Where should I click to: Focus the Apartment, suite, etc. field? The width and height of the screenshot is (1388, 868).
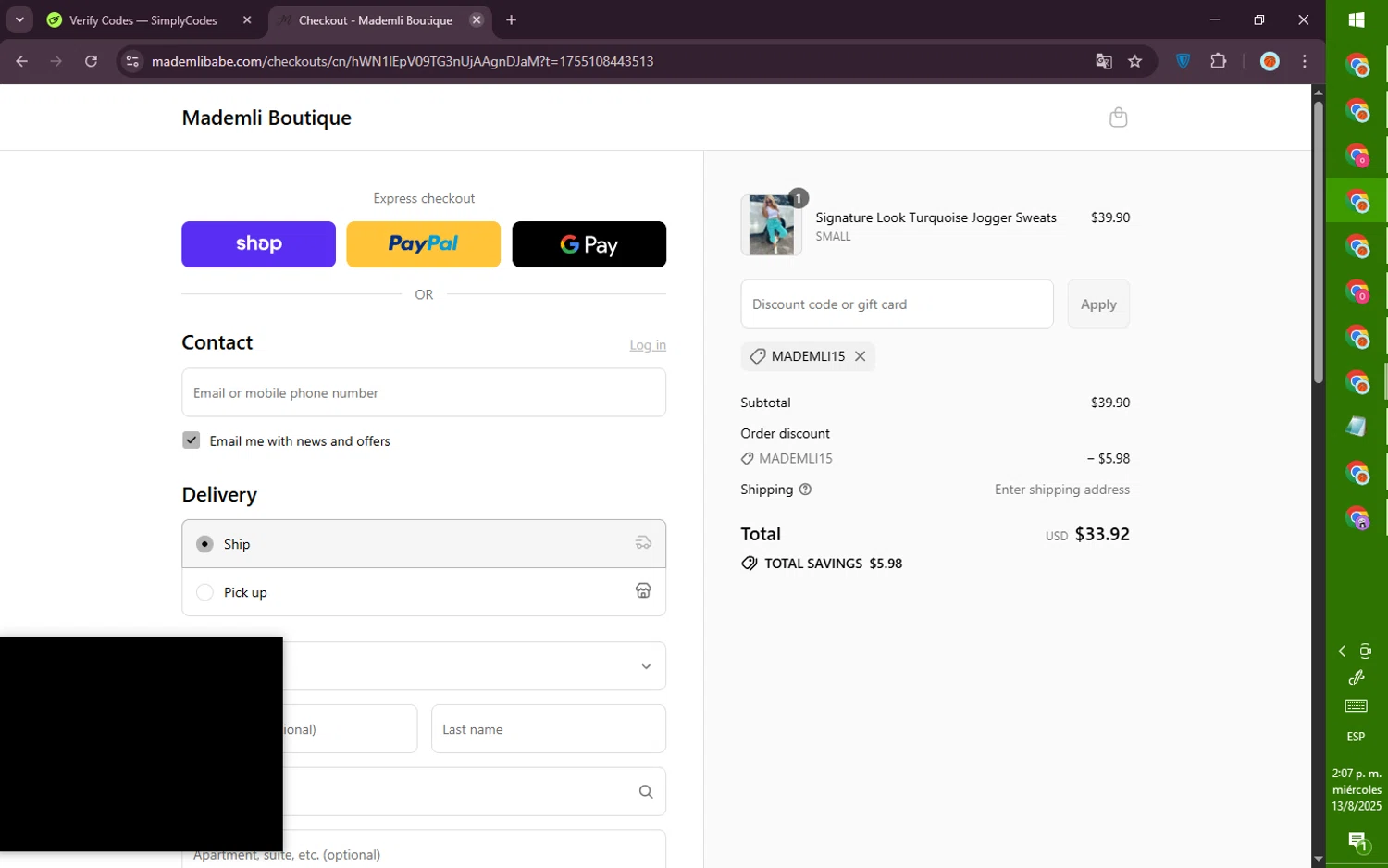coord(424,849)
